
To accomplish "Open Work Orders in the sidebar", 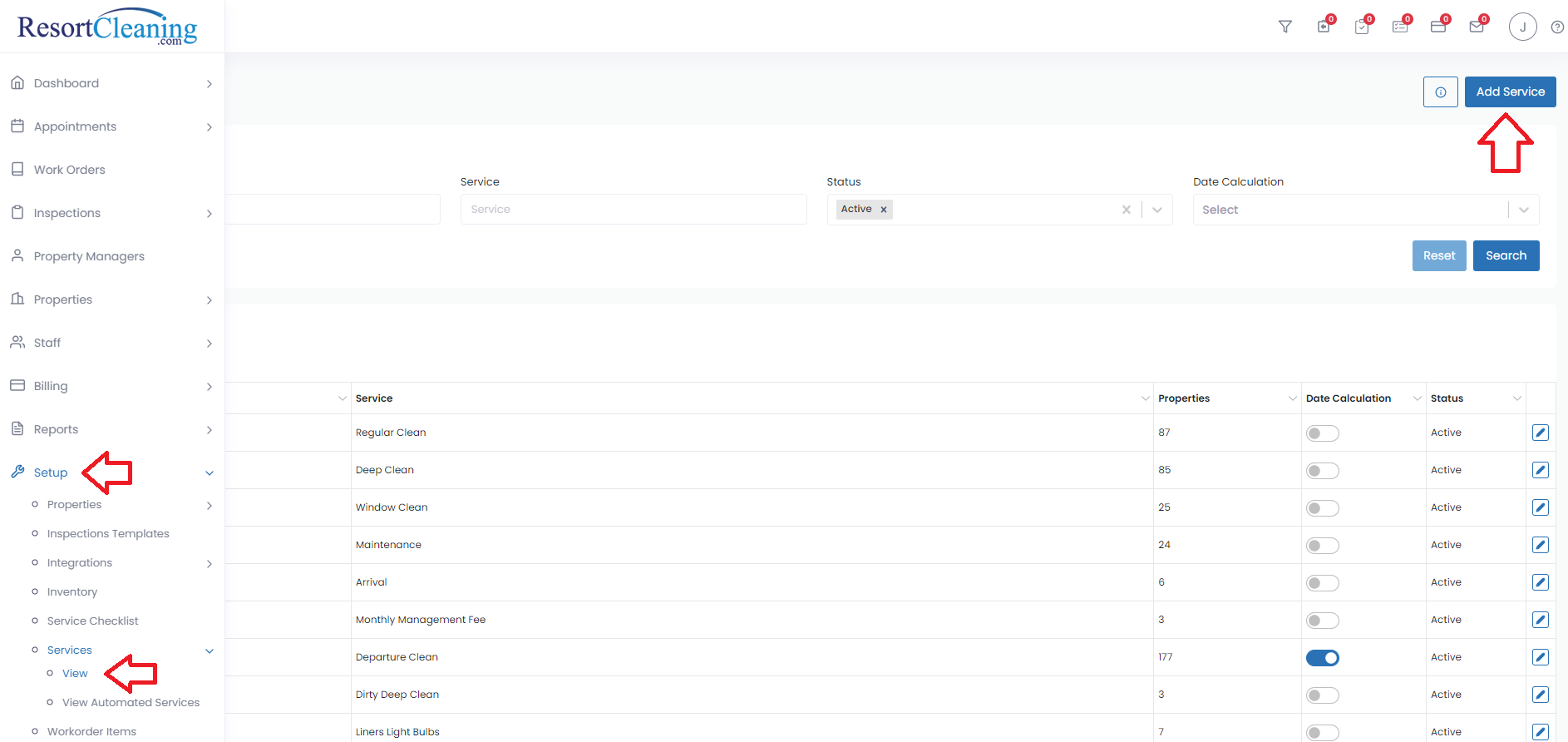I will point(70,170).
